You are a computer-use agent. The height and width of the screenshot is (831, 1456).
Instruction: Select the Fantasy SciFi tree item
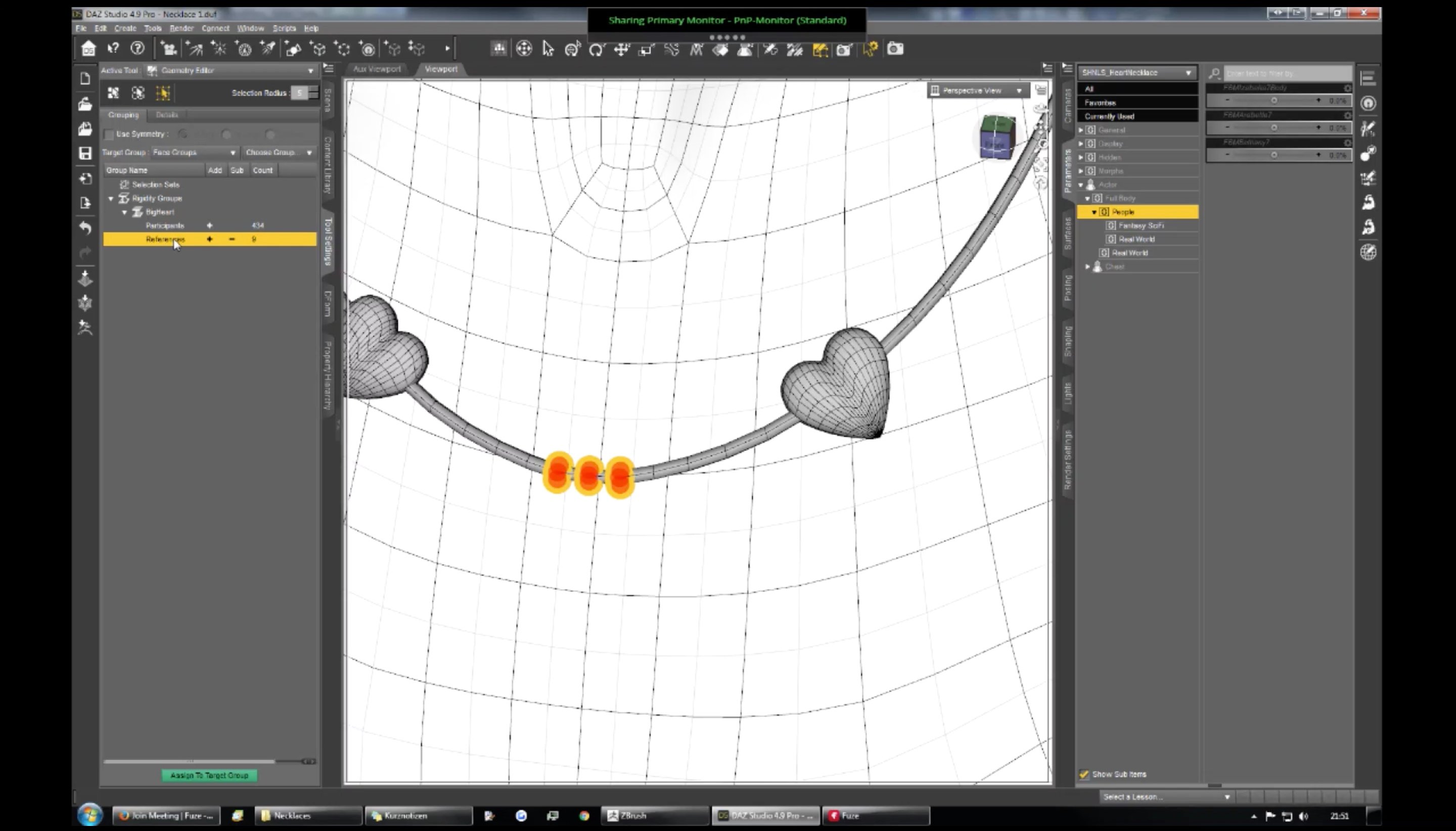click(1141, 225)
